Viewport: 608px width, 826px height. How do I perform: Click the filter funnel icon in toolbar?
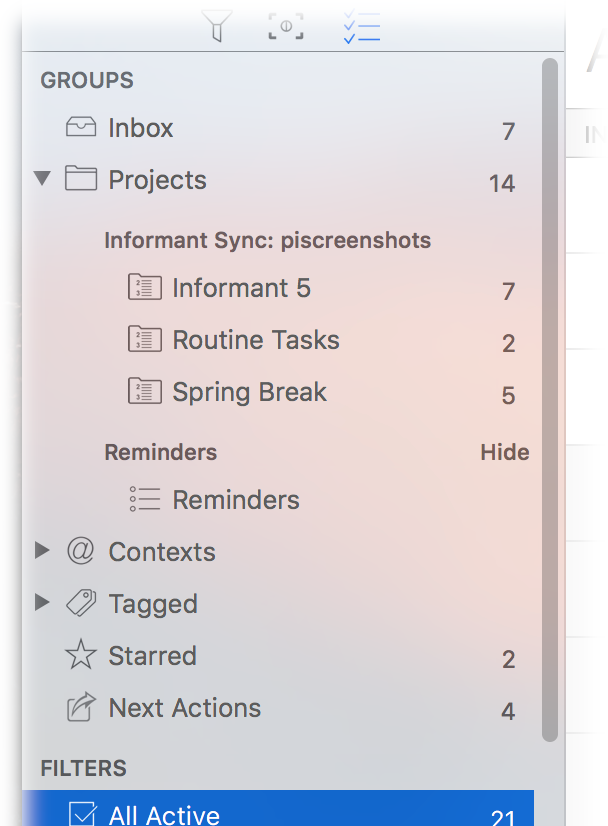coord(217,26)
